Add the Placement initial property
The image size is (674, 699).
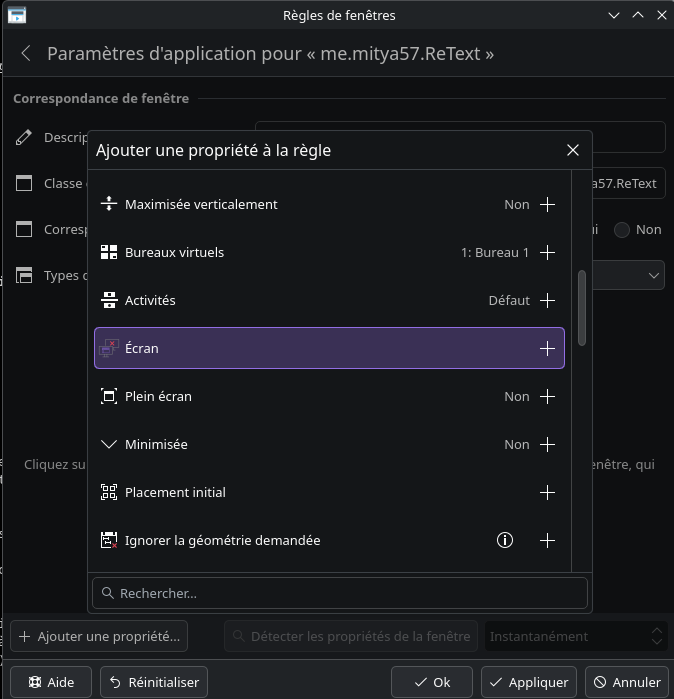pos(547,492)
